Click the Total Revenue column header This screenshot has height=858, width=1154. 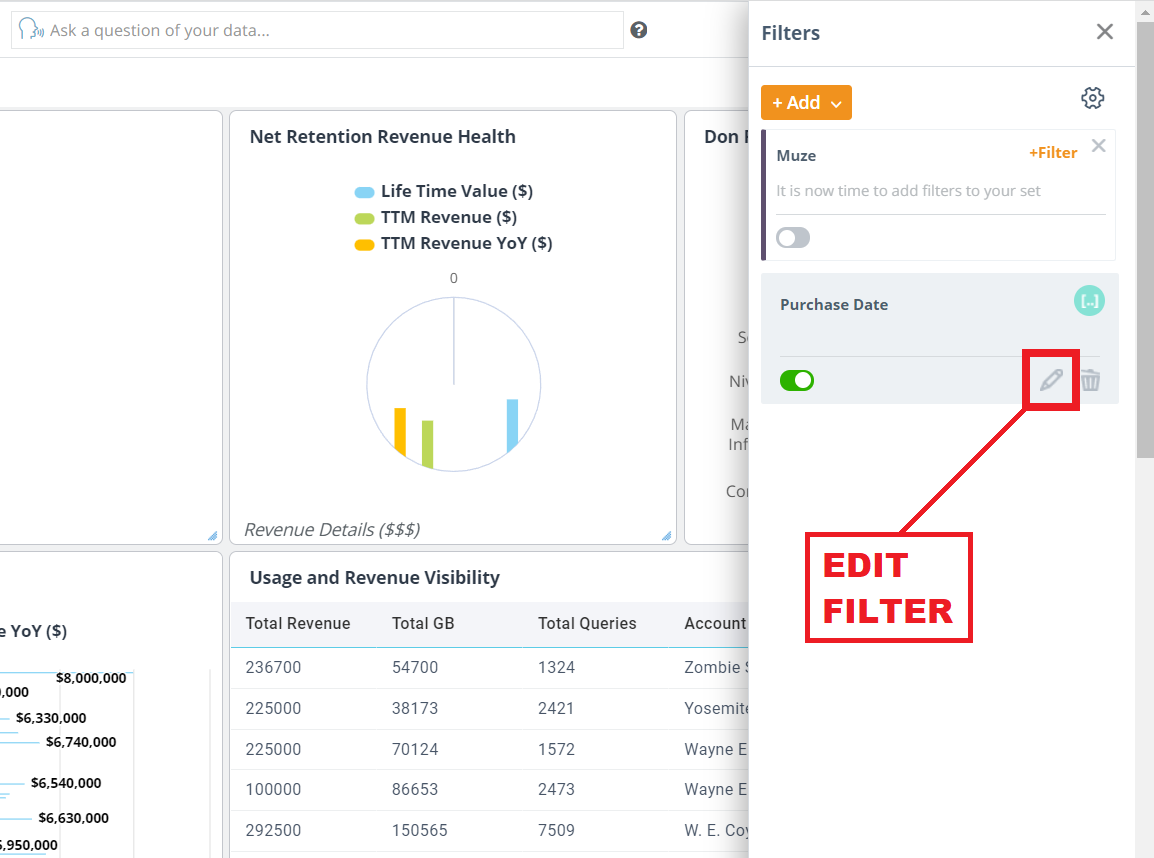click(298, 623)
